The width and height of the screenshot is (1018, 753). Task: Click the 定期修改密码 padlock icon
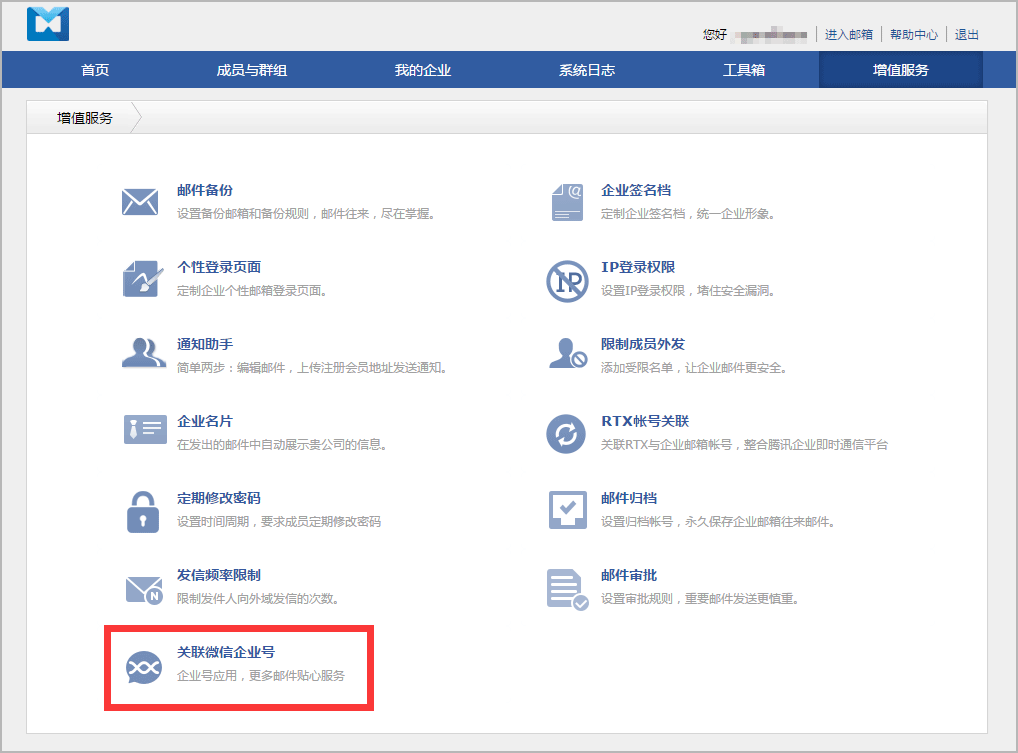(142, 511)
